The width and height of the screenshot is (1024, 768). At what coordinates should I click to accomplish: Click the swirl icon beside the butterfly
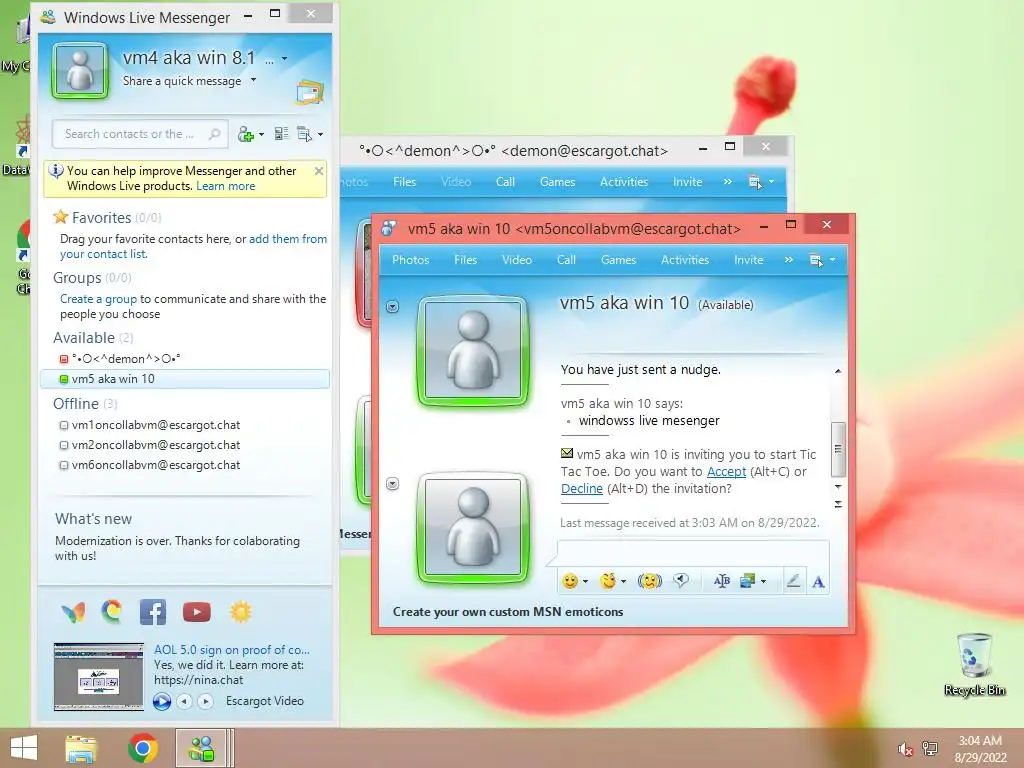(112, 612)
